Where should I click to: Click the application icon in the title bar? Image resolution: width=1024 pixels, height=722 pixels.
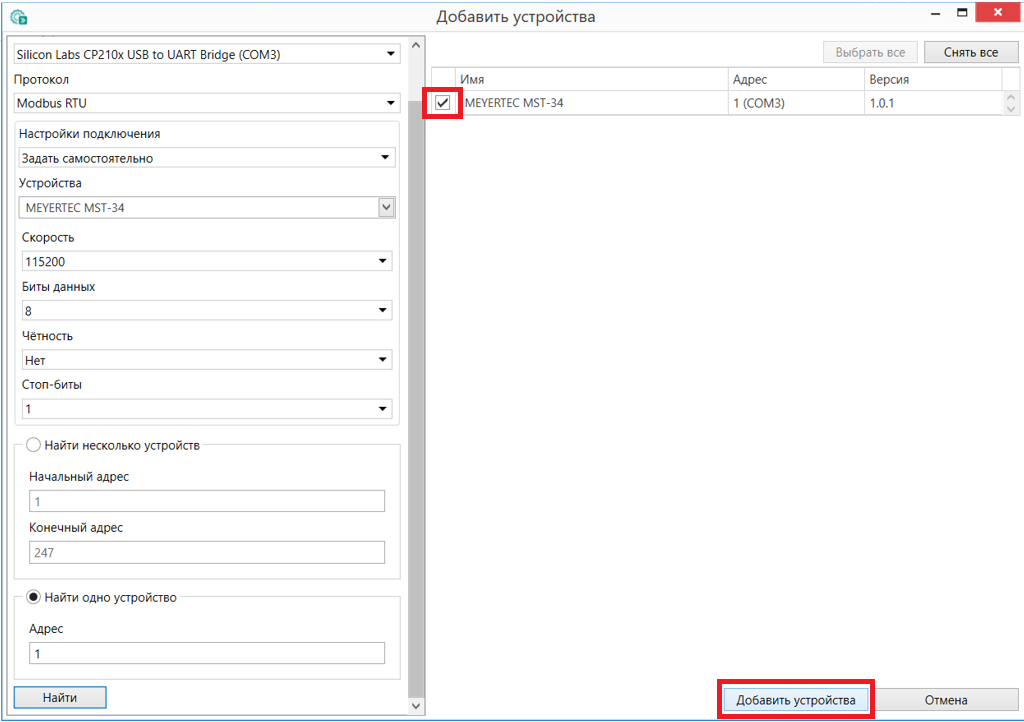[x=18, y=16]
